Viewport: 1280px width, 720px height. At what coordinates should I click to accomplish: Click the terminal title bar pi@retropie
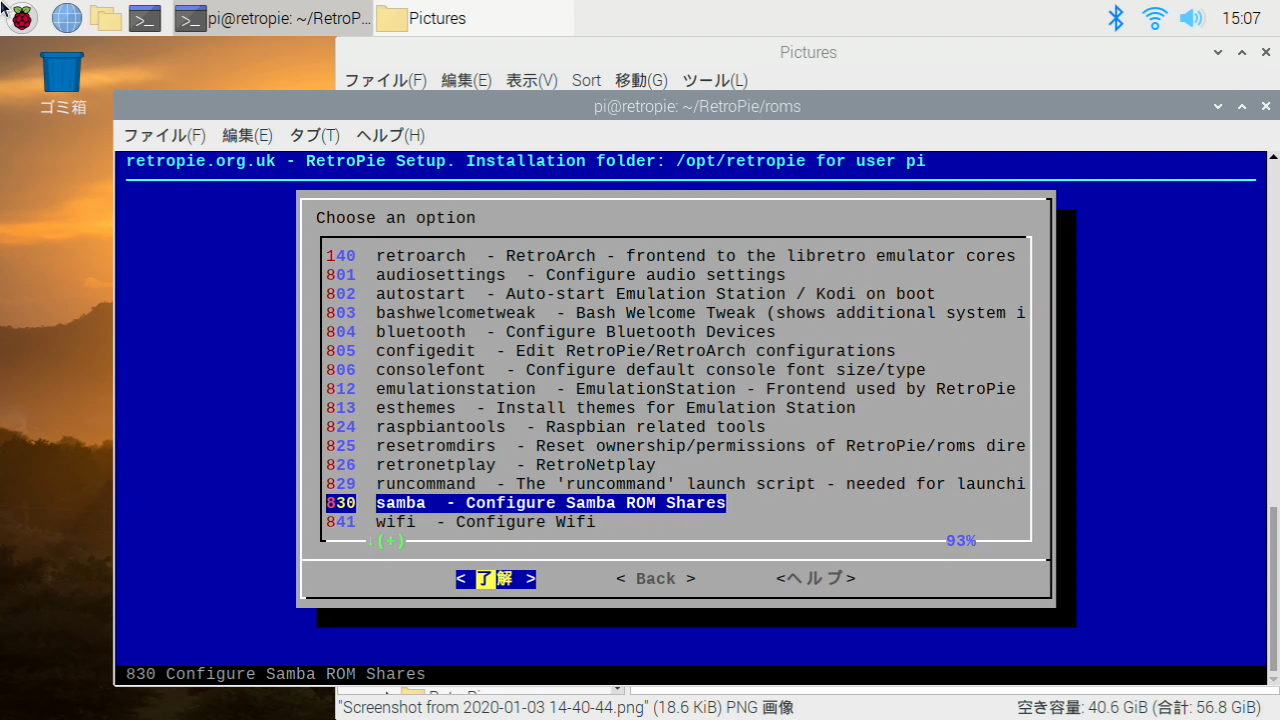point(696,106)
